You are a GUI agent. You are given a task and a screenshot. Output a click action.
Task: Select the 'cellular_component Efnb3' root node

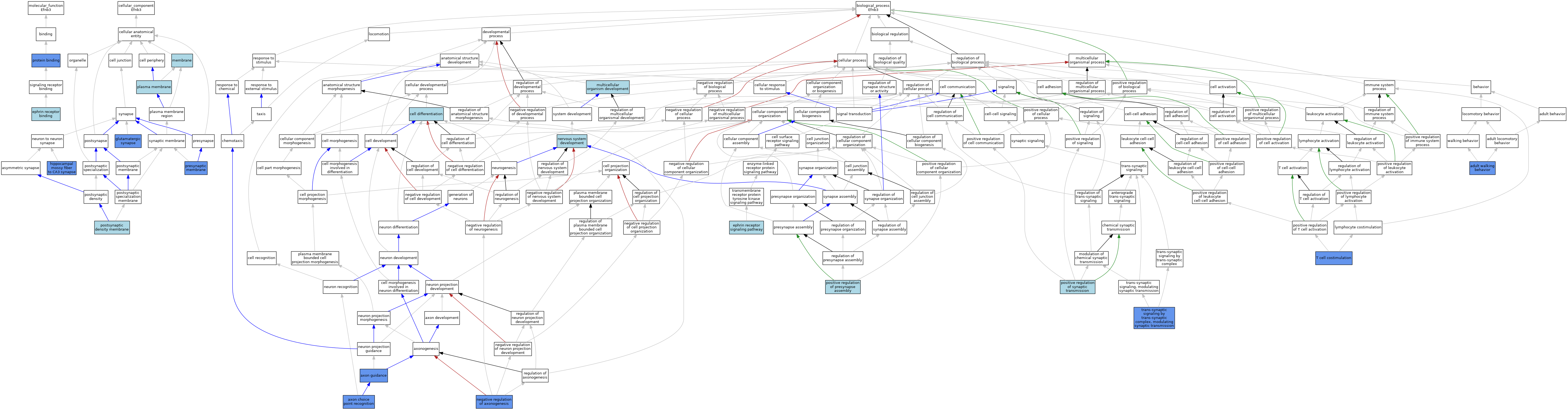(x=136, y=8)
